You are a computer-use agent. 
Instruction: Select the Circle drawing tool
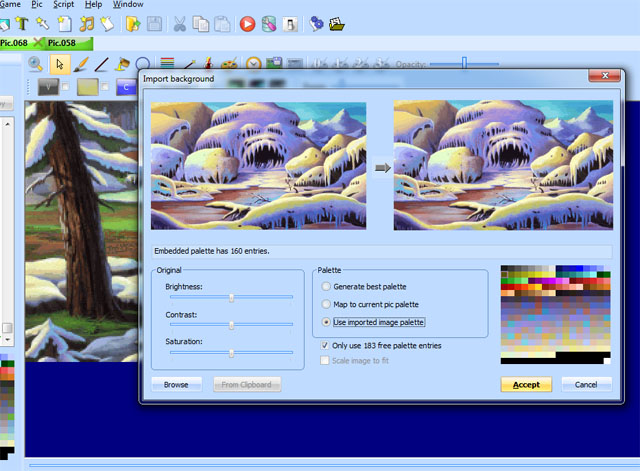pos(143,63)
